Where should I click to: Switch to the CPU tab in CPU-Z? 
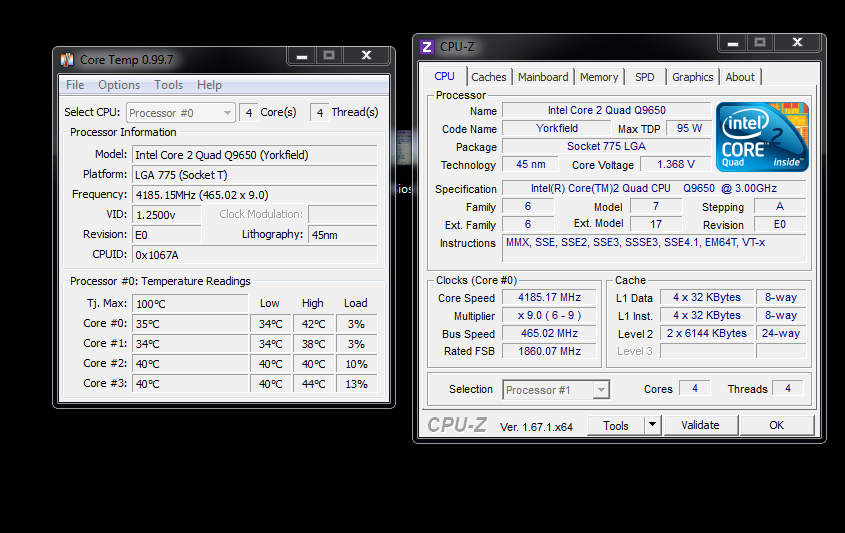445,76
